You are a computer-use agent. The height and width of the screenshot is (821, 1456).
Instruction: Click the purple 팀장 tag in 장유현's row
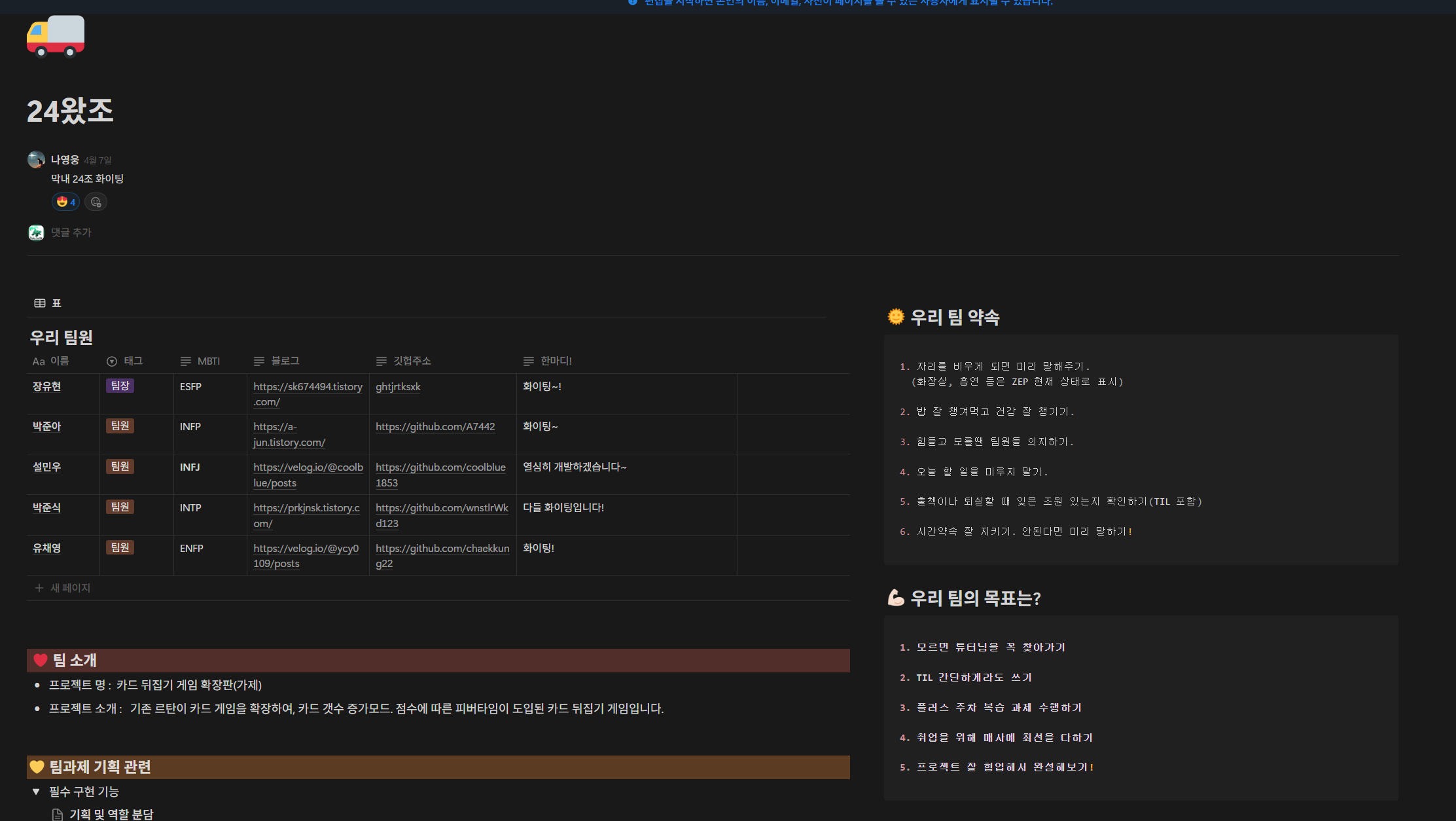[x=119, y=386]
